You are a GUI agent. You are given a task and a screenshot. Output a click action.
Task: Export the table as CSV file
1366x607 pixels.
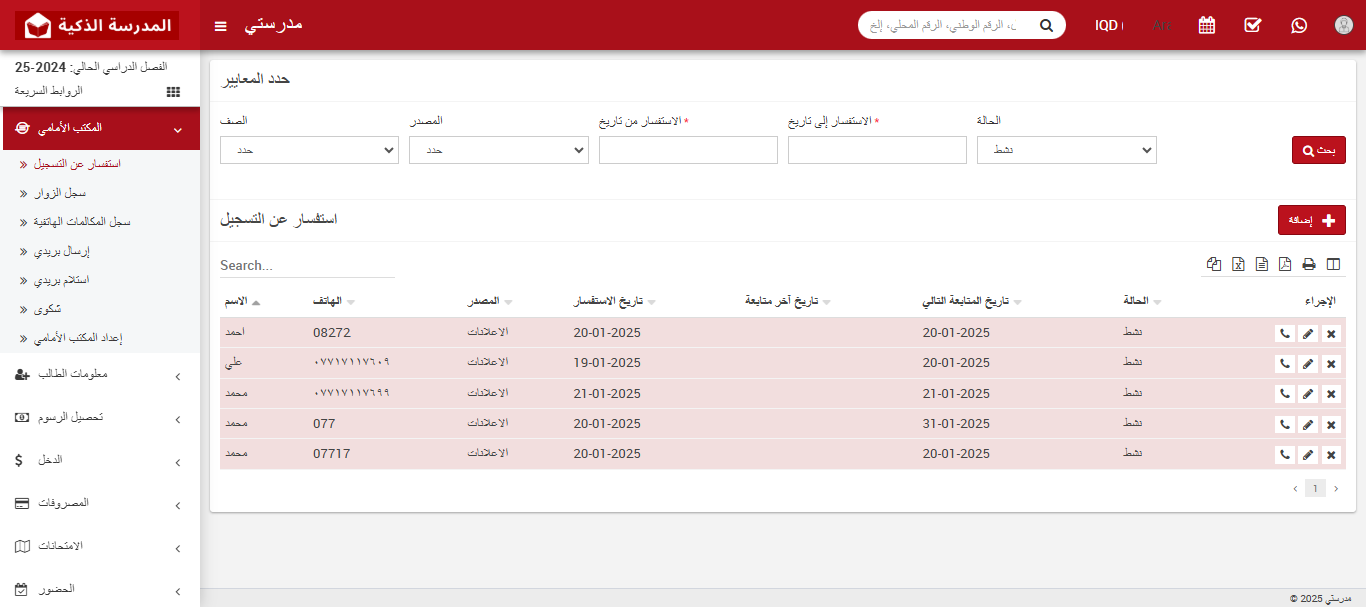1261,264
